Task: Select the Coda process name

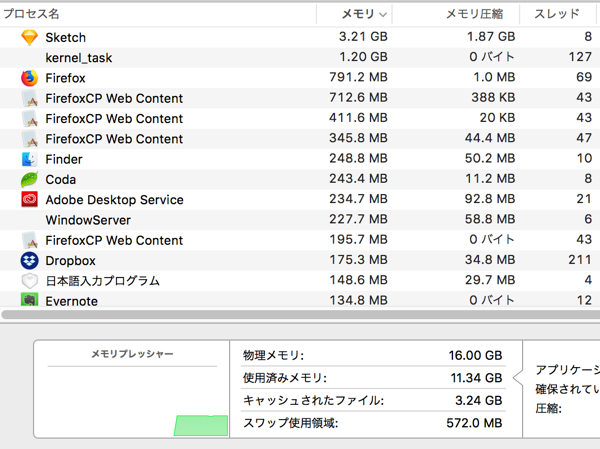Action: point(60,180)
